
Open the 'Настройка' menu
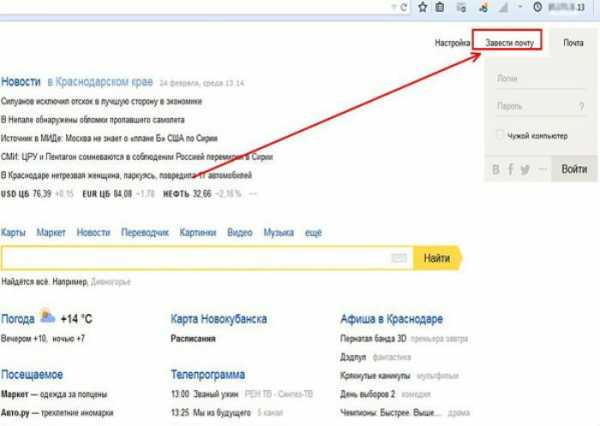pos(452,43)
